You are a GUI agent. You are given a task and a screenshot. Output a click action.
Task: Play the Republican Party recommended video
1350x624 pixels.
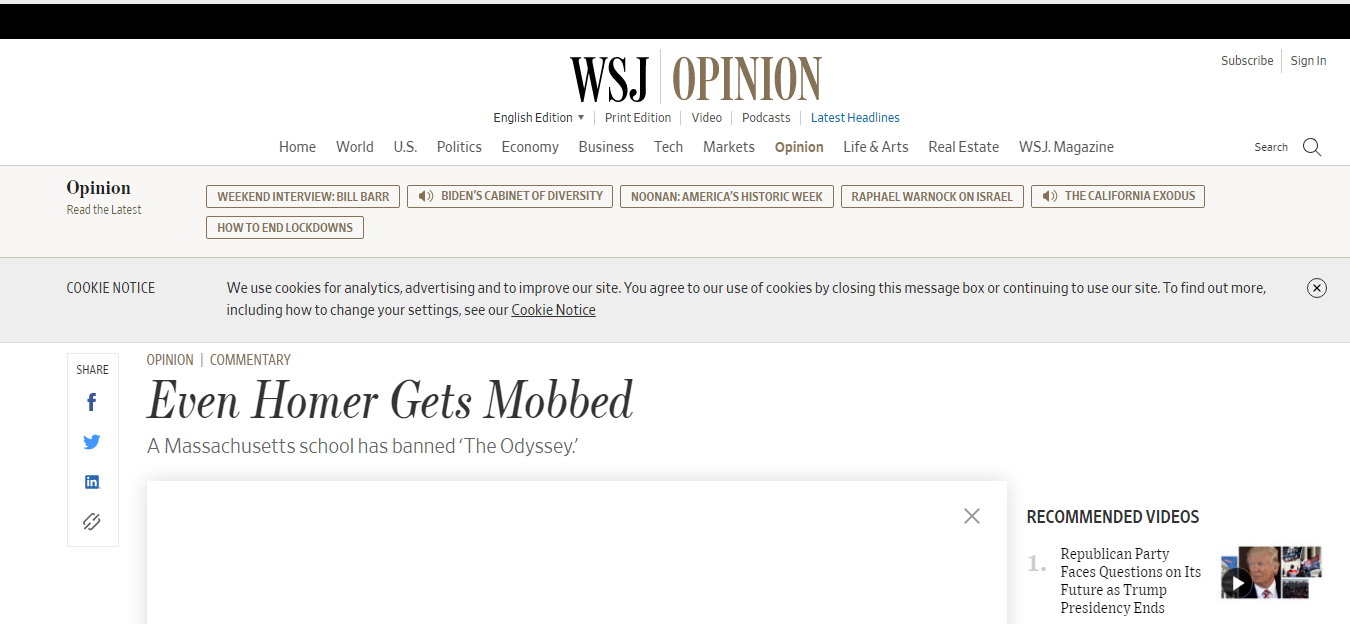click(1237, 582)
